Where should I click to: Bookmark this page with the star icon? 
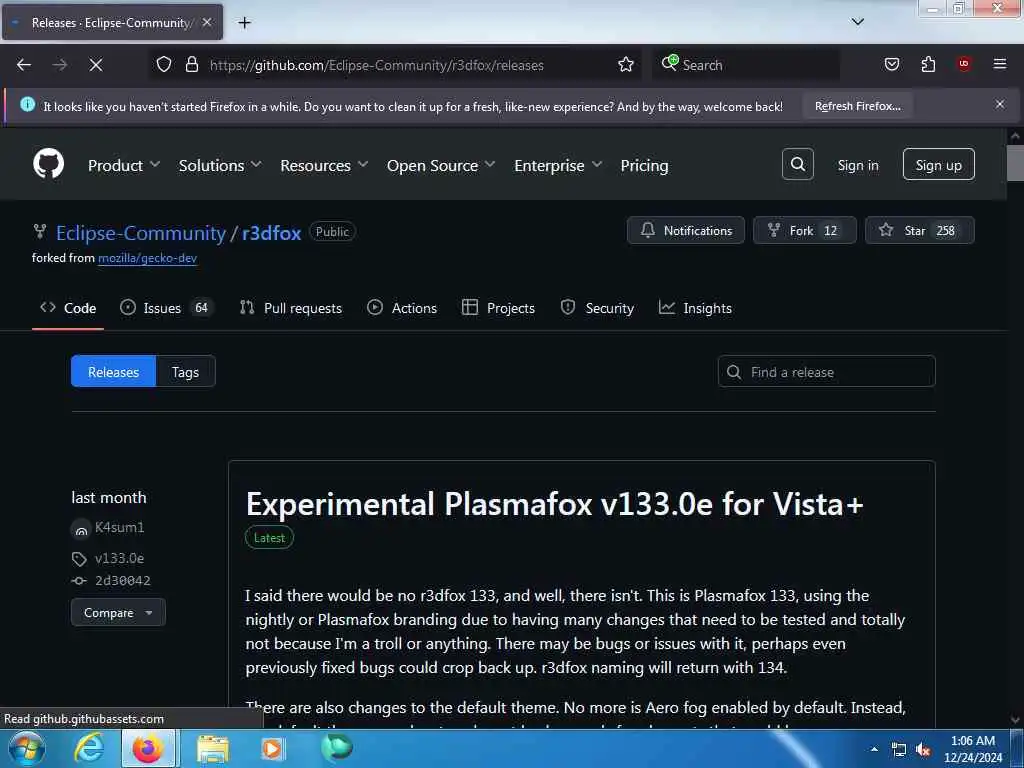click(626, 65)
